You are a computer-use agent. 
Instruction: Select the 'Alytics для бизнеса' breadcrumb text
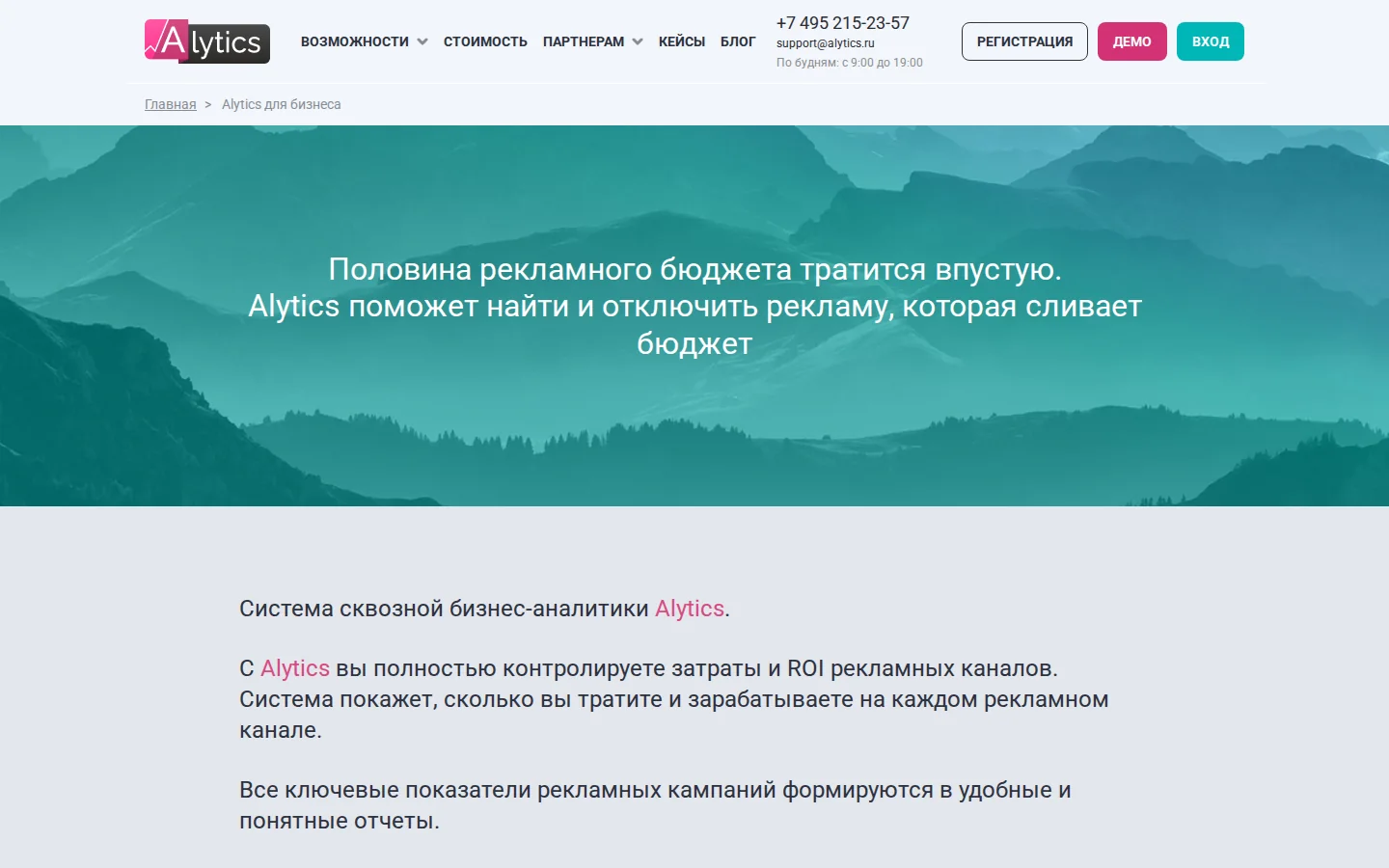tap(282, 104)
